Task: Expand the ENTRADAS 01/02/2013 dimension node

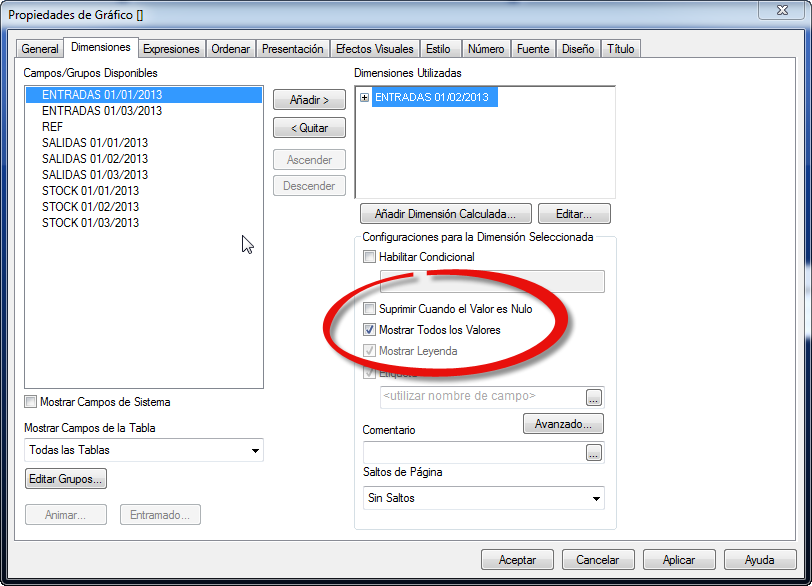Action: 364,98
